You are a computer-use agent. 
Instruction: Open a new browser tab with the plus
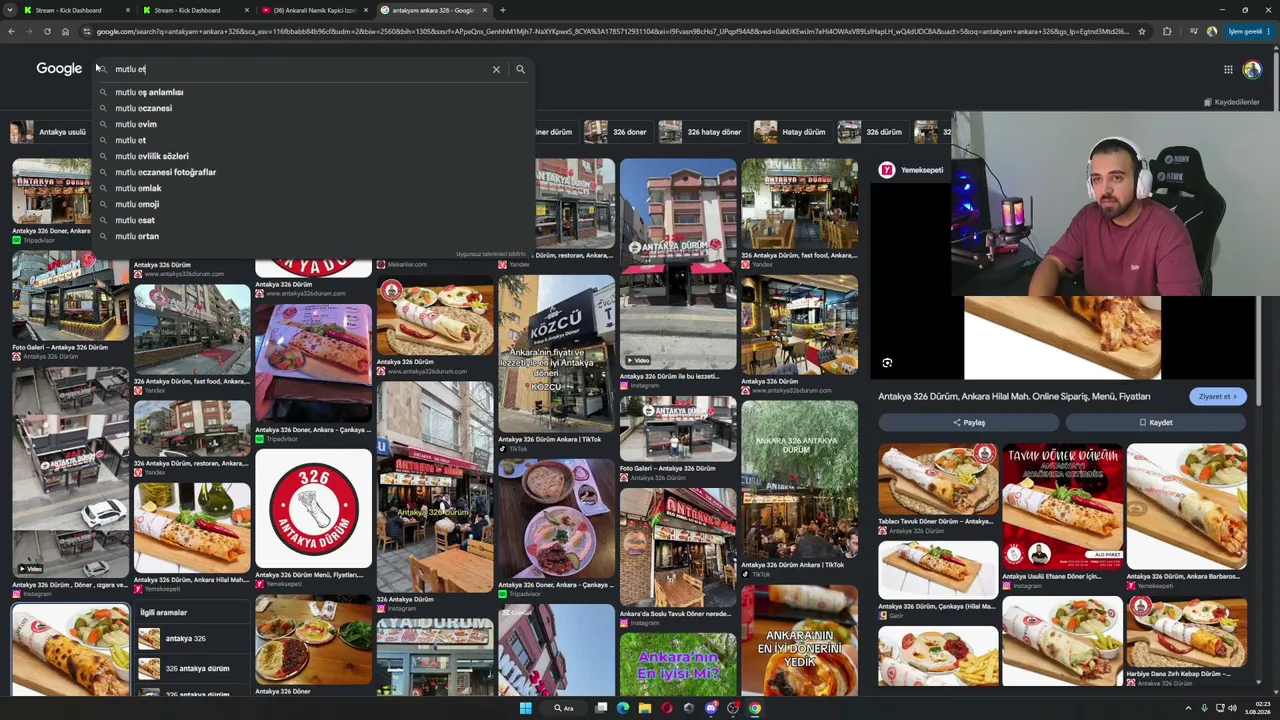(502, 10)
